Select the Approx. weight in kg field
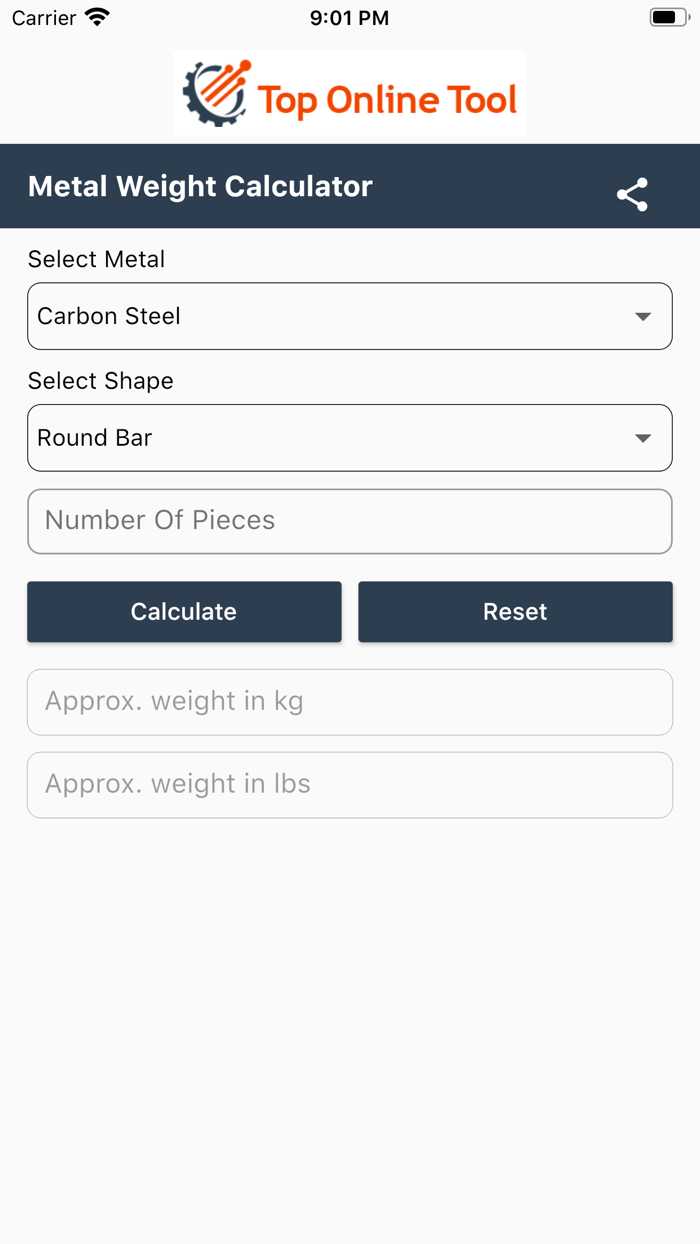 pos(349,701)
